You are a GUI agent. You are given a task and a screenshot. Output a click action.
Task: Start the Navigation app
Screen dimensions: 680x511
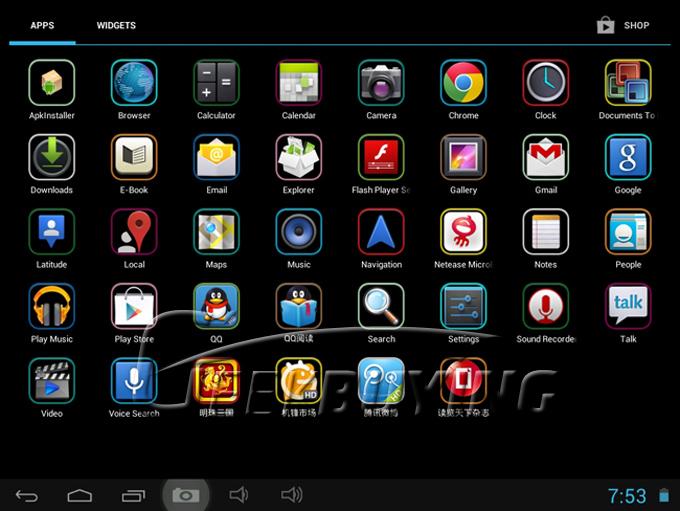coord(381,232)
